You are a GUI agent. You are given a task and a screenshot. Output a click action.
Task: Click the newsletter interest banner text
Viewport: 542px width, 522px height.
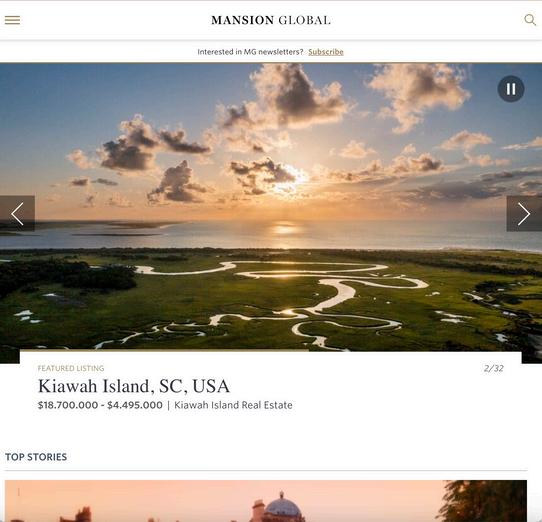pos(250,52)
